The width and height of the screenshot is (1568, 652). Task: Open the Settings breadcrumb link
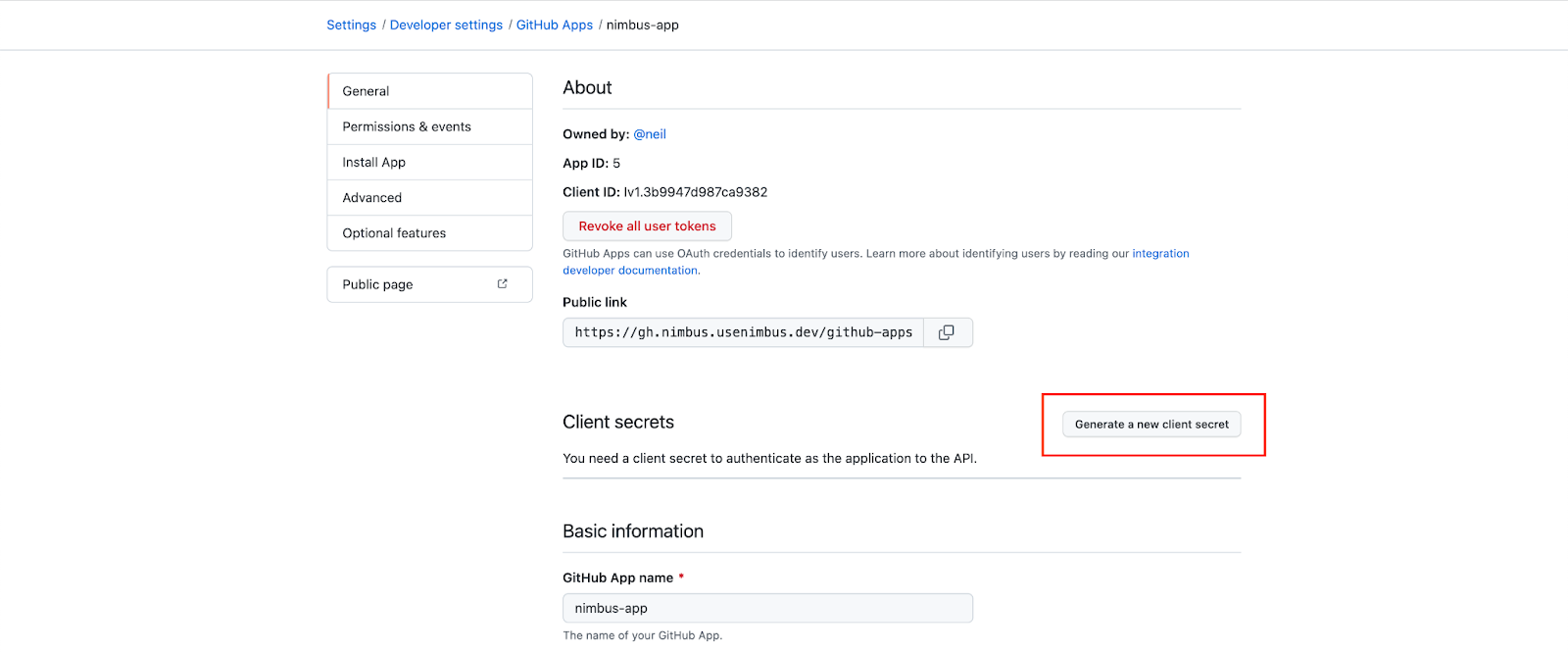tap(351, 25)
